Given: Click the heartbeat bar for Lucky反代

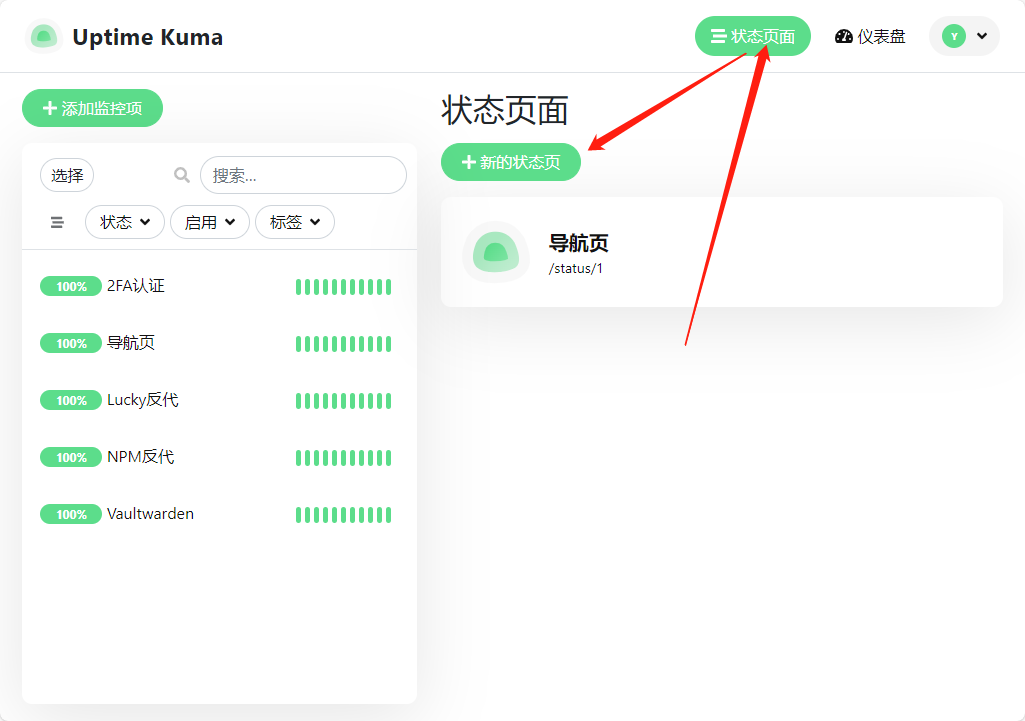Looking at the screenshot, I should point(343,401).
